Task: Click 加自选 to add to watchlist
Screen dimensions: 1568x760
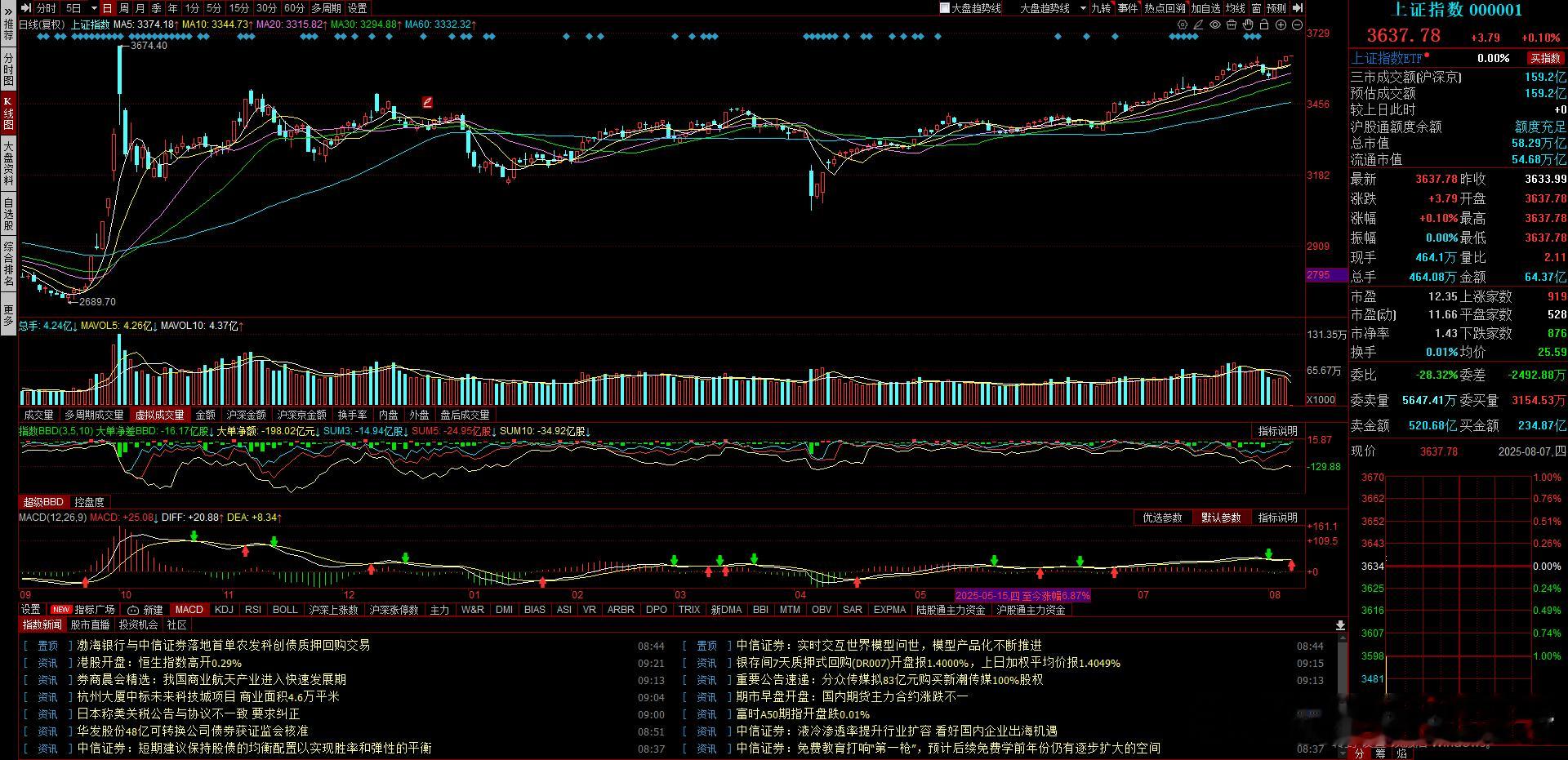Action: [1205, 8]
